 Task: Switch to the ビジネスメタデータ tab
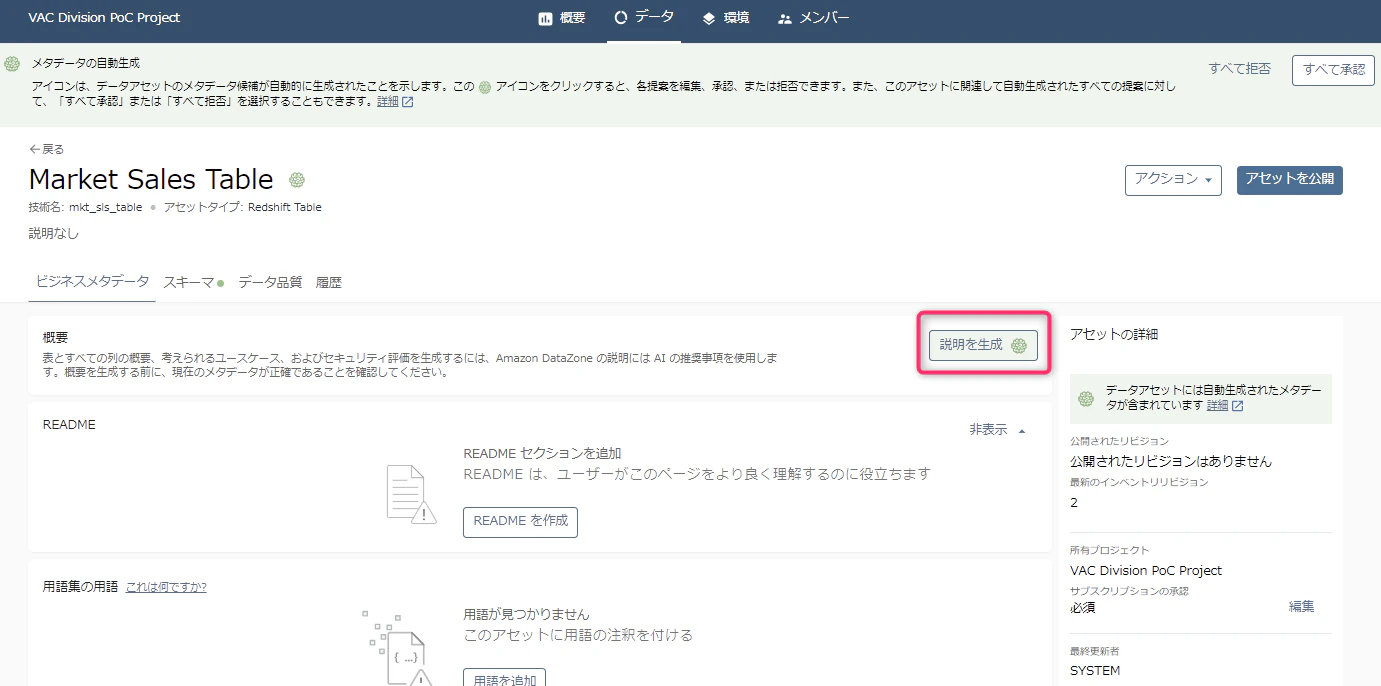(x=92, y=282)
